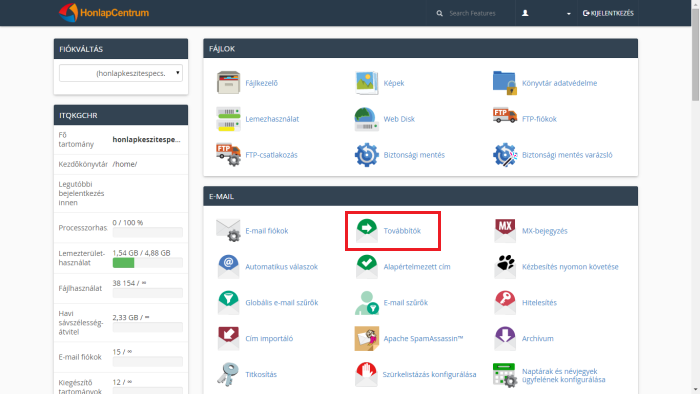Click the ITQKGCHR panel header
Image resolution: width=700 pixels, height=394 pixels.
pyautogui.click(x=121, y=115)
